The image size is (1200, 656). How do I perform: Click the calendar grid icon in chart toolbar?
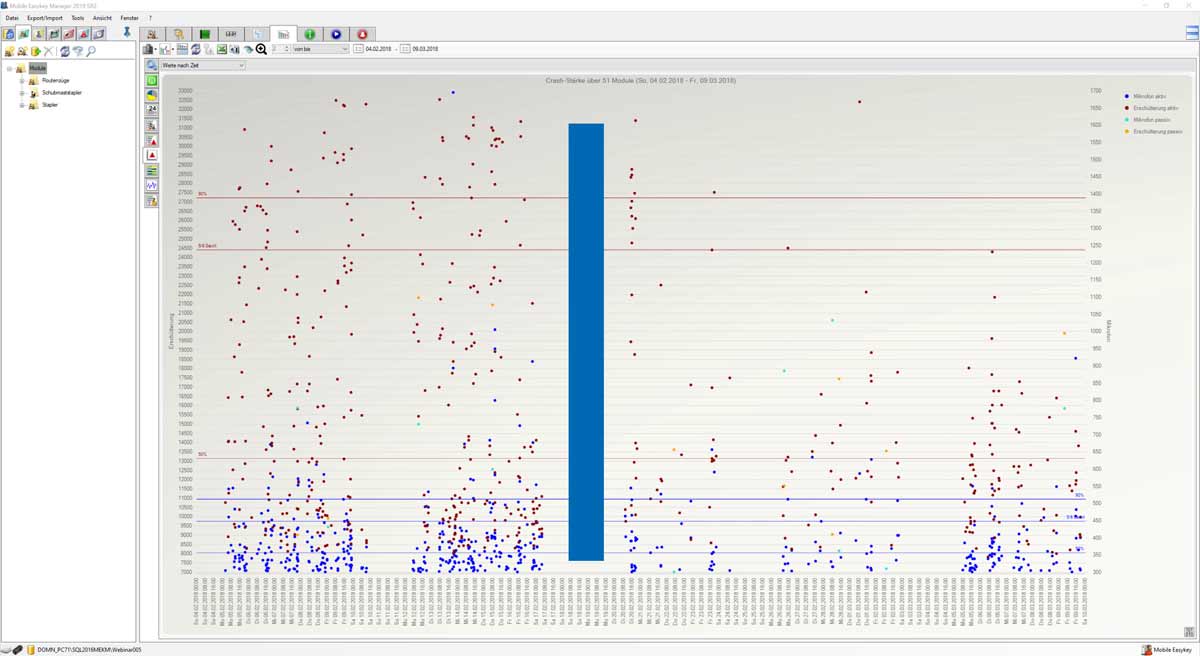click(183, 49)
